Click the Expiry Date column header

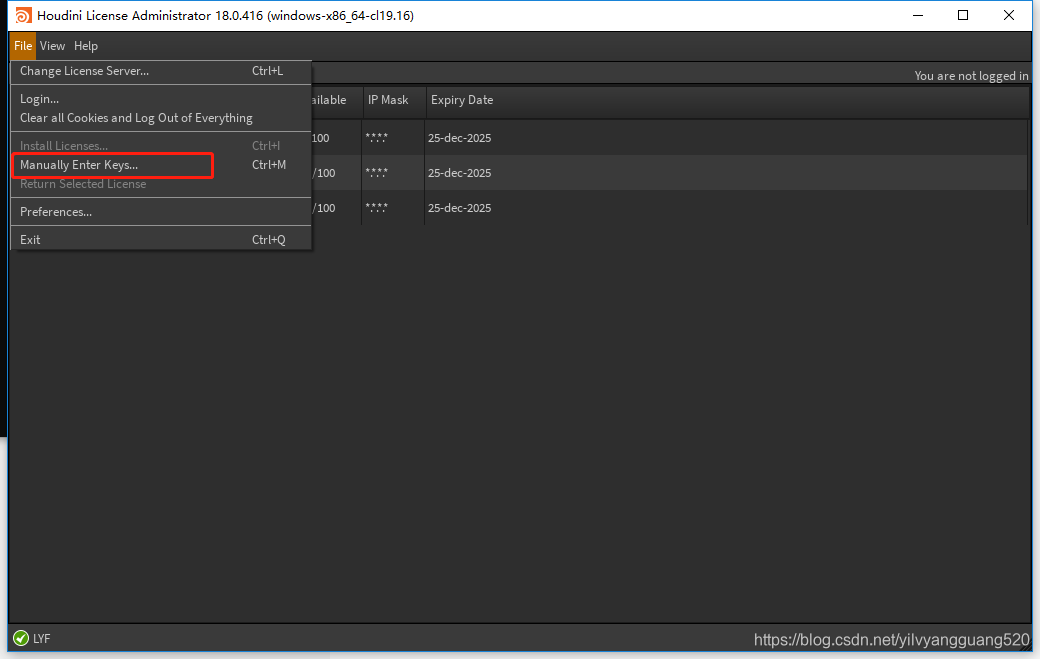coord(462,100)
